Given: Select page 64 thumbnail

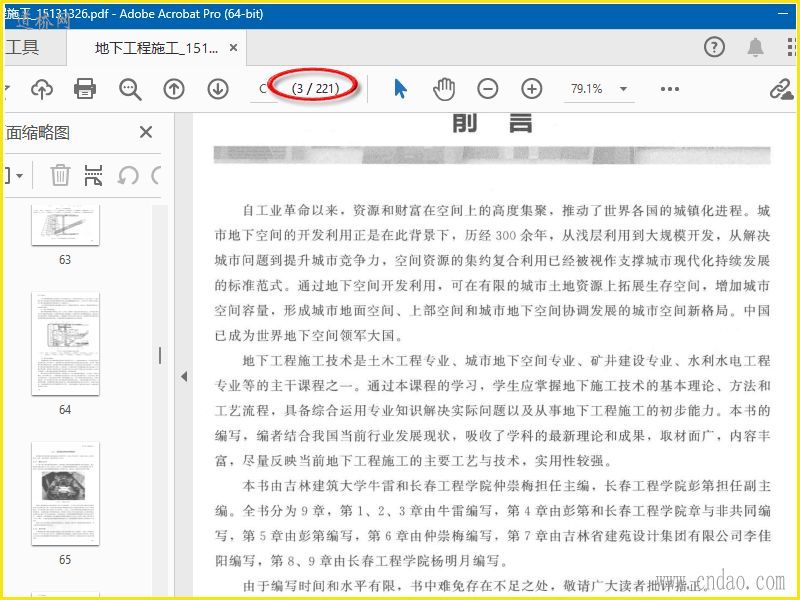Looking at the screenshot, I should [65, 343].
